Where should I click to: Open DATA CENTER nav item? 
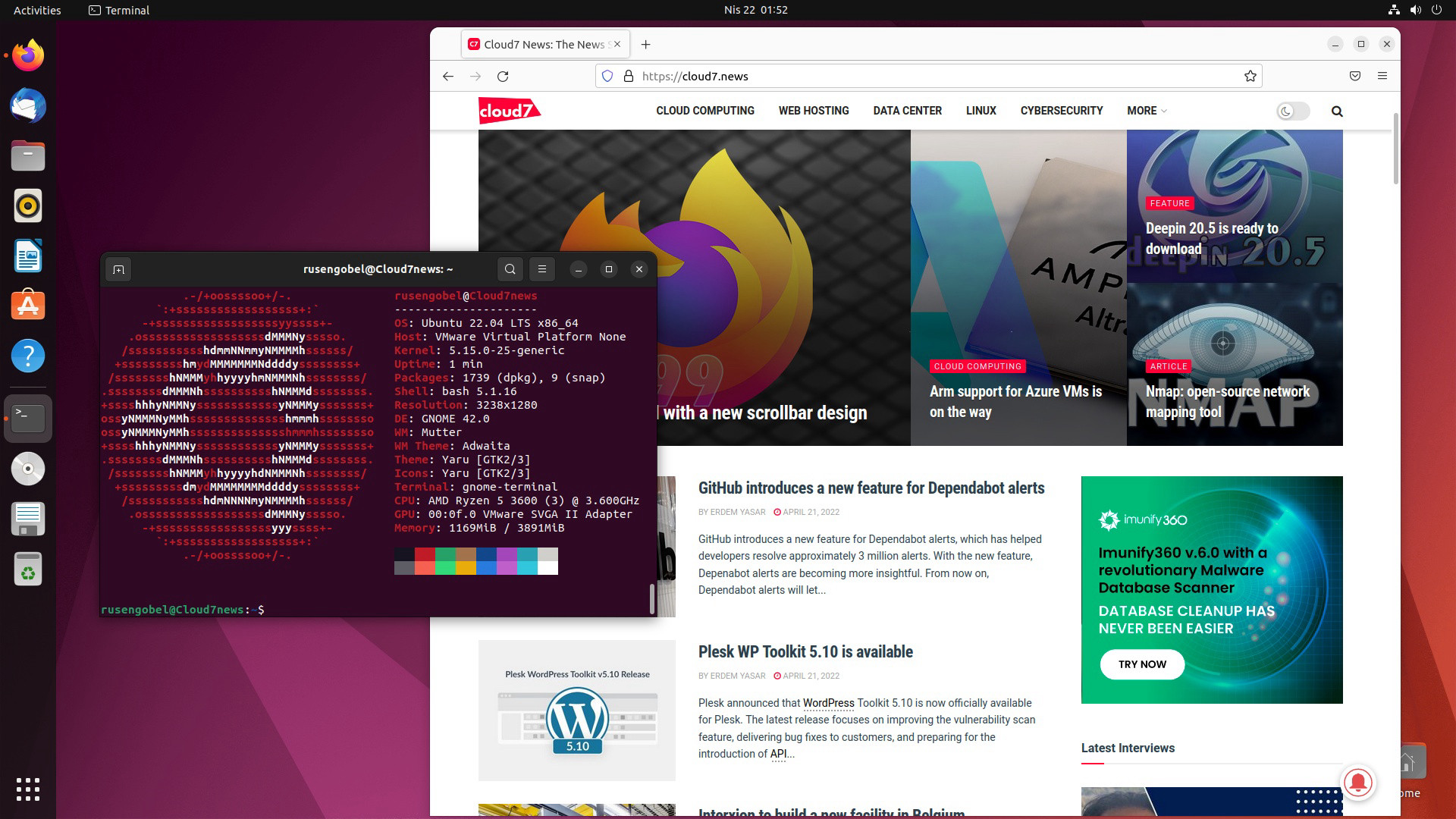907,111
